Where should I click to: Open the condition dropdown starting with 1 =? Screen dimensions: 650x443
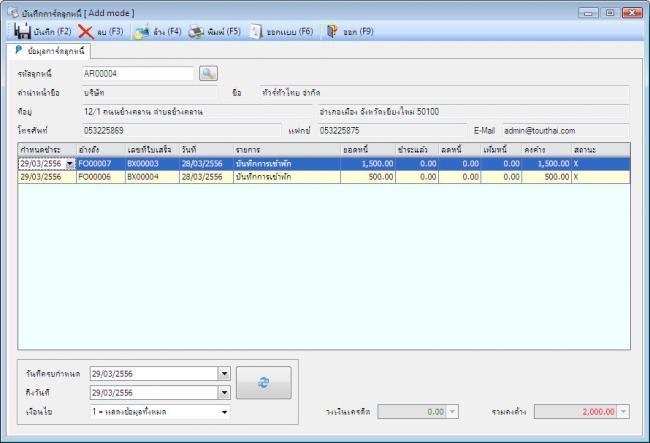(x=224, y=412)
